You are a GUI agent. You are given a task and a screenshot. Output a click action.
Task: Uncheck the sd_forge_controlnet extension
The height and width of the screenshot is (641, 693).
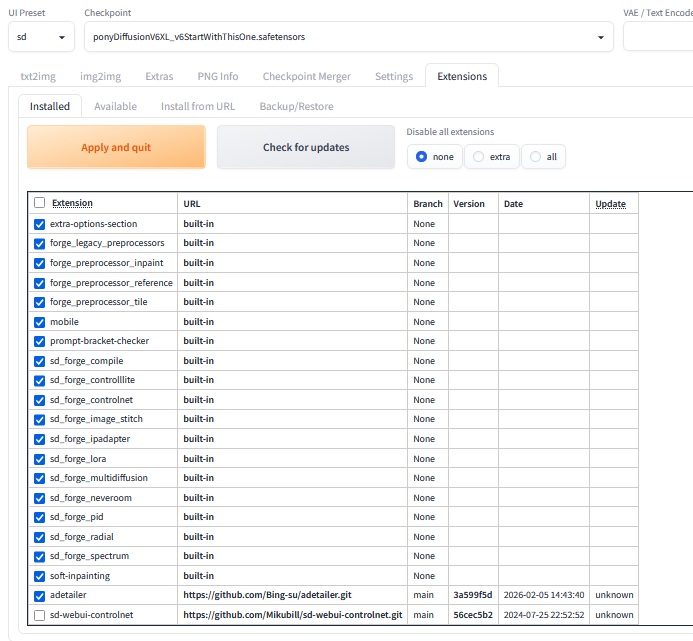tap(39, 400)
